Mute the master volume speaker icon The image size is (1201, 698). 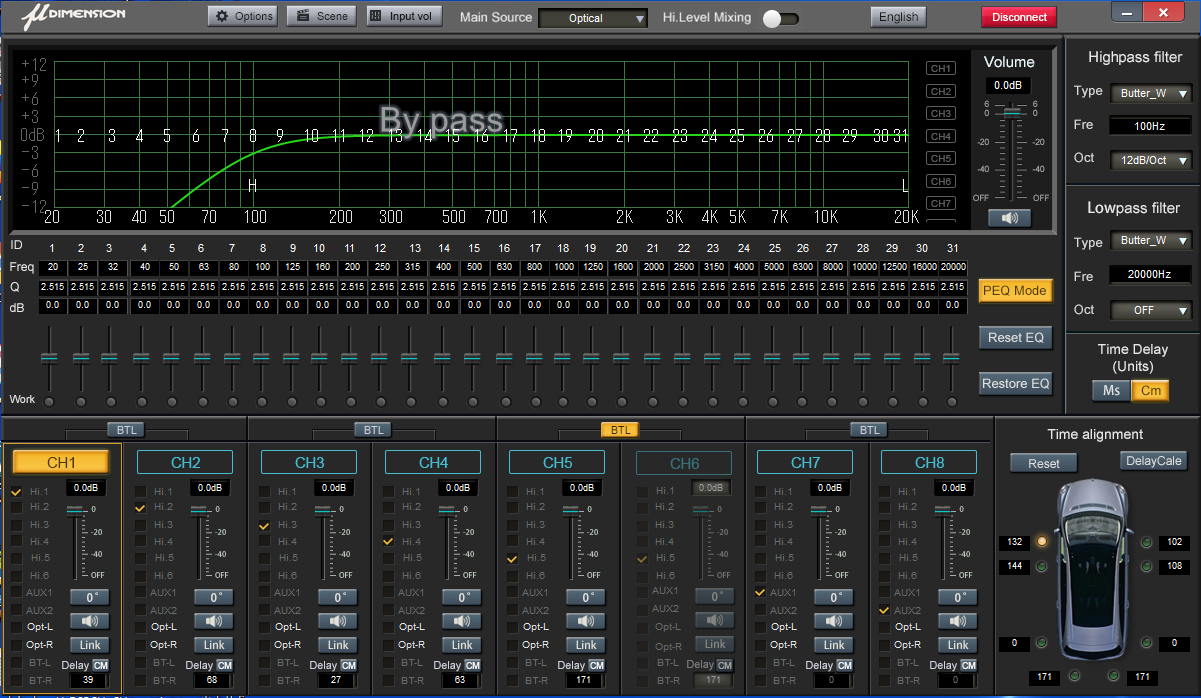pyautogui.click(x=1009, y=218)
